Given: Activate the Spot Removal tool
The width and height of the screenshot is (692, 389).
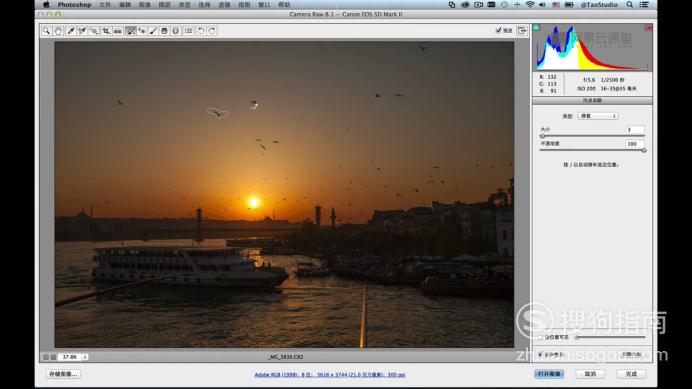Looking at the screenshot, I should pyautogui.click(x=131, y=31).
